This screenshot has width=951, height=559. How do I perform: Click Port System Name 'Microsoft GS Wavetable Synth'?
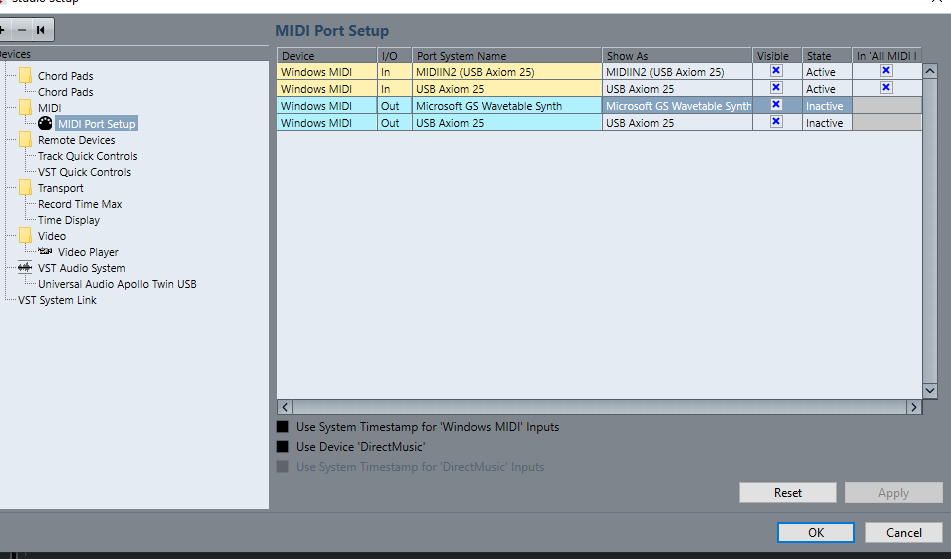(506, 105)
